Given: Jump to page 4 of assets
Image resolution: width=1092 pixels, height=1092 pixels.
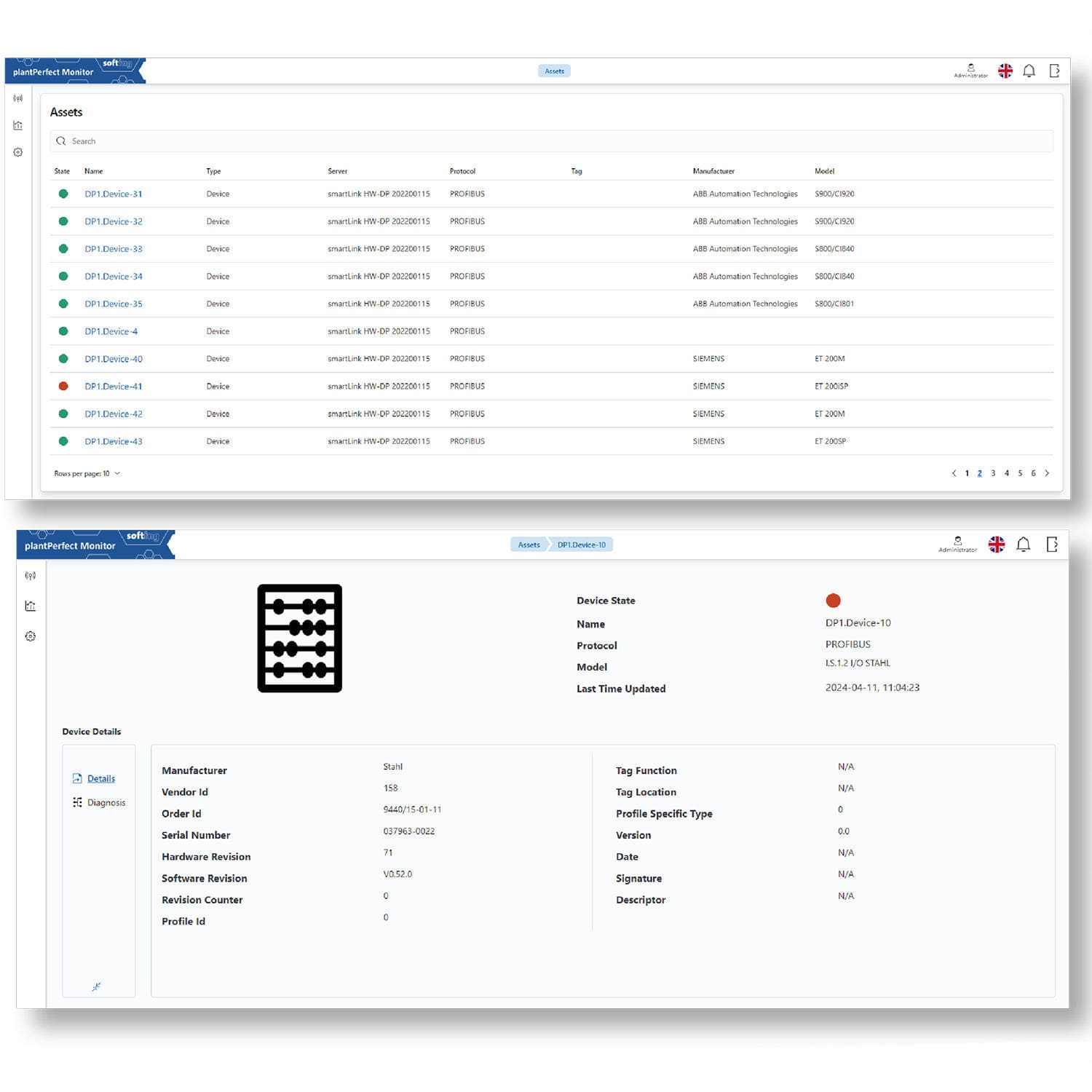Looking at the screenshot, I should (1007, 473).
